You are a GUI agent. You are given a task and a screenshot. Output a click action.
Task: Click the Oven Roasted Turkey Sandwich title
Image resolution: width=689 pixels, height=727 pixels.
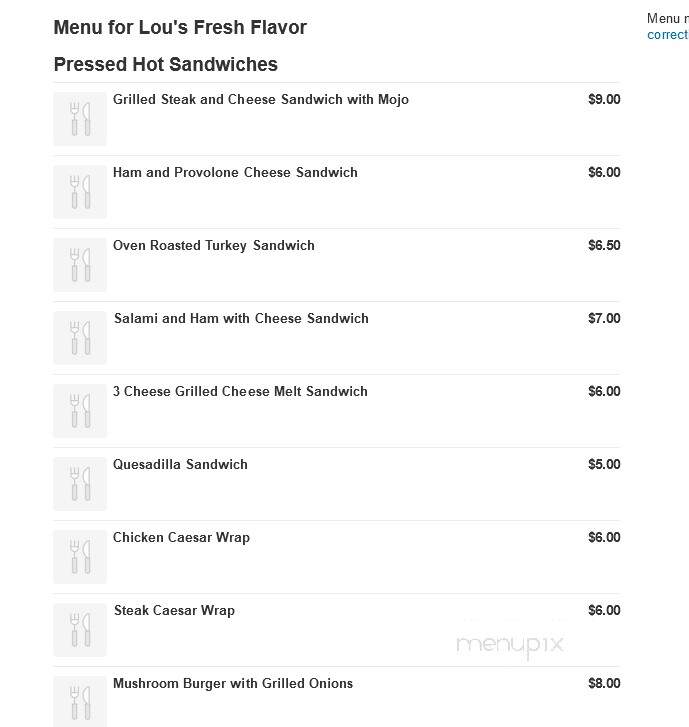pos(214,246)
